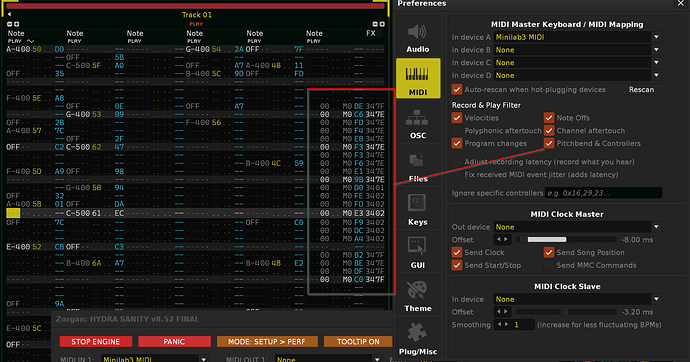Toggle the Note Offs filter

549,118
